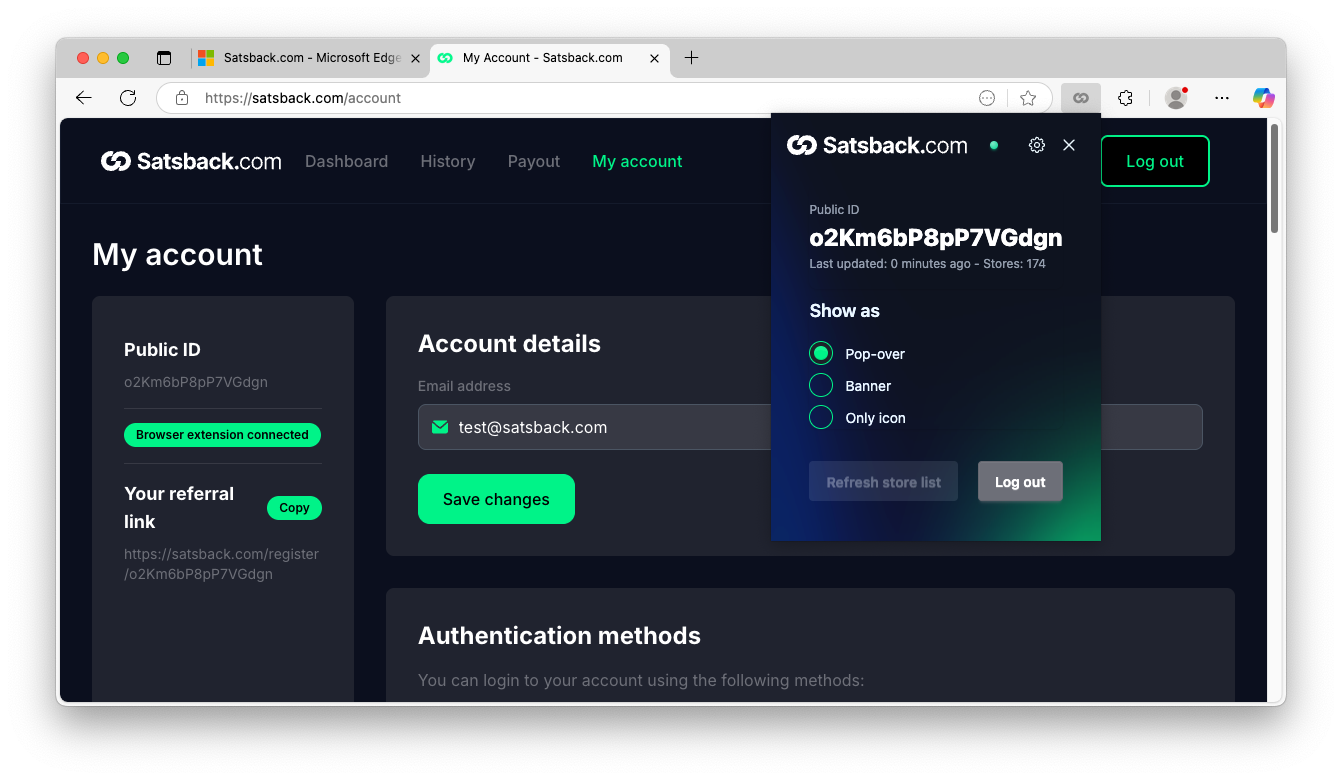1342x780 pixels.
Task: Switch to the Satsback.com - Microsoft Edge tab
Action: [310, 58]
